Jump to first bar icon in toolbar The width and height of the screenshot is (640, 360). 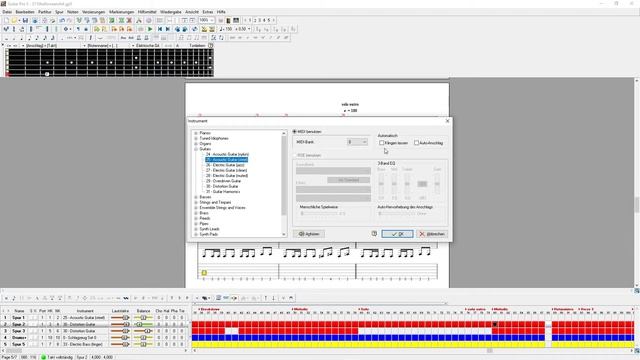coord(160,29)
